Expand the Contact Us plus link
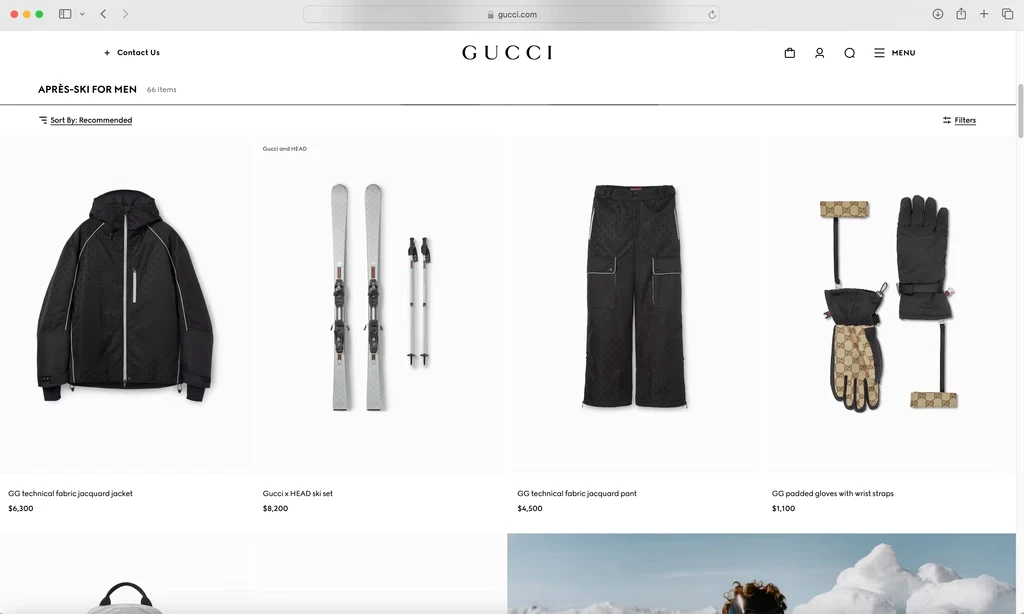1024x614 pixels. 131,52
